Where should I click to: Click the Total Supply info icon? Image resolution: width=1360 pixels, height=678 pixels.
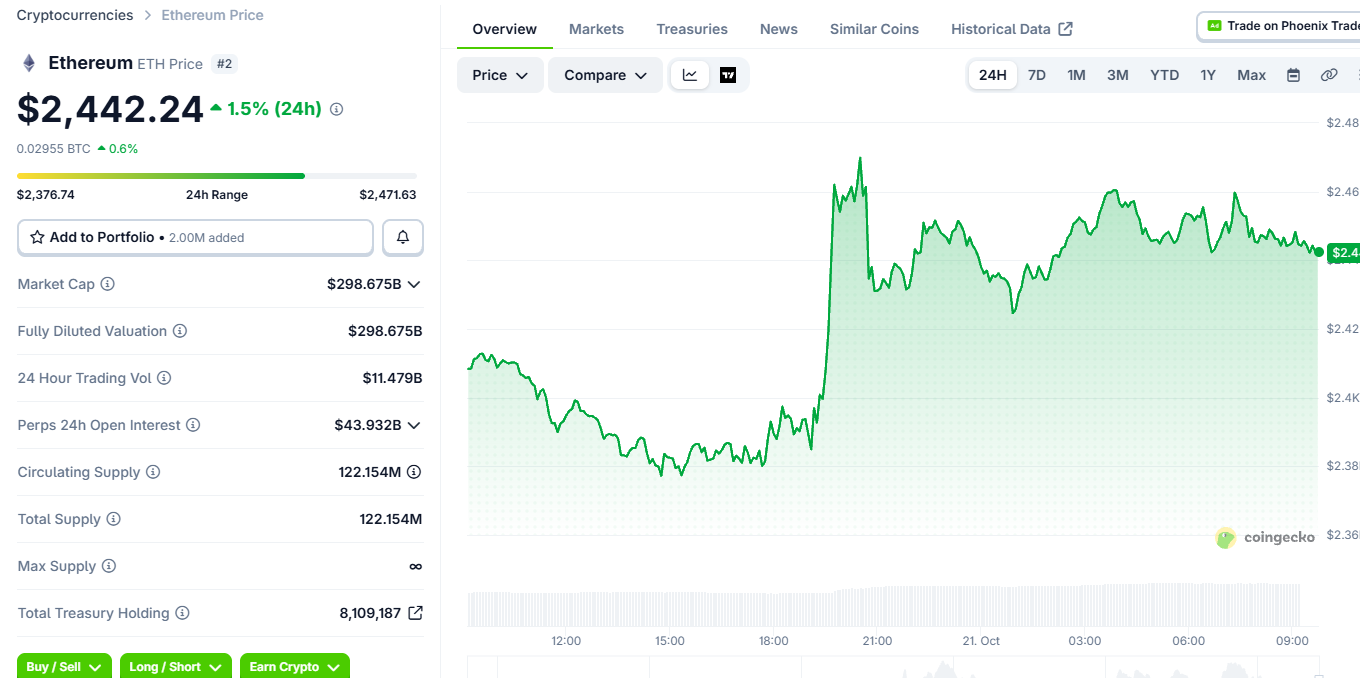pyautogui.click(x=114, y=519)
